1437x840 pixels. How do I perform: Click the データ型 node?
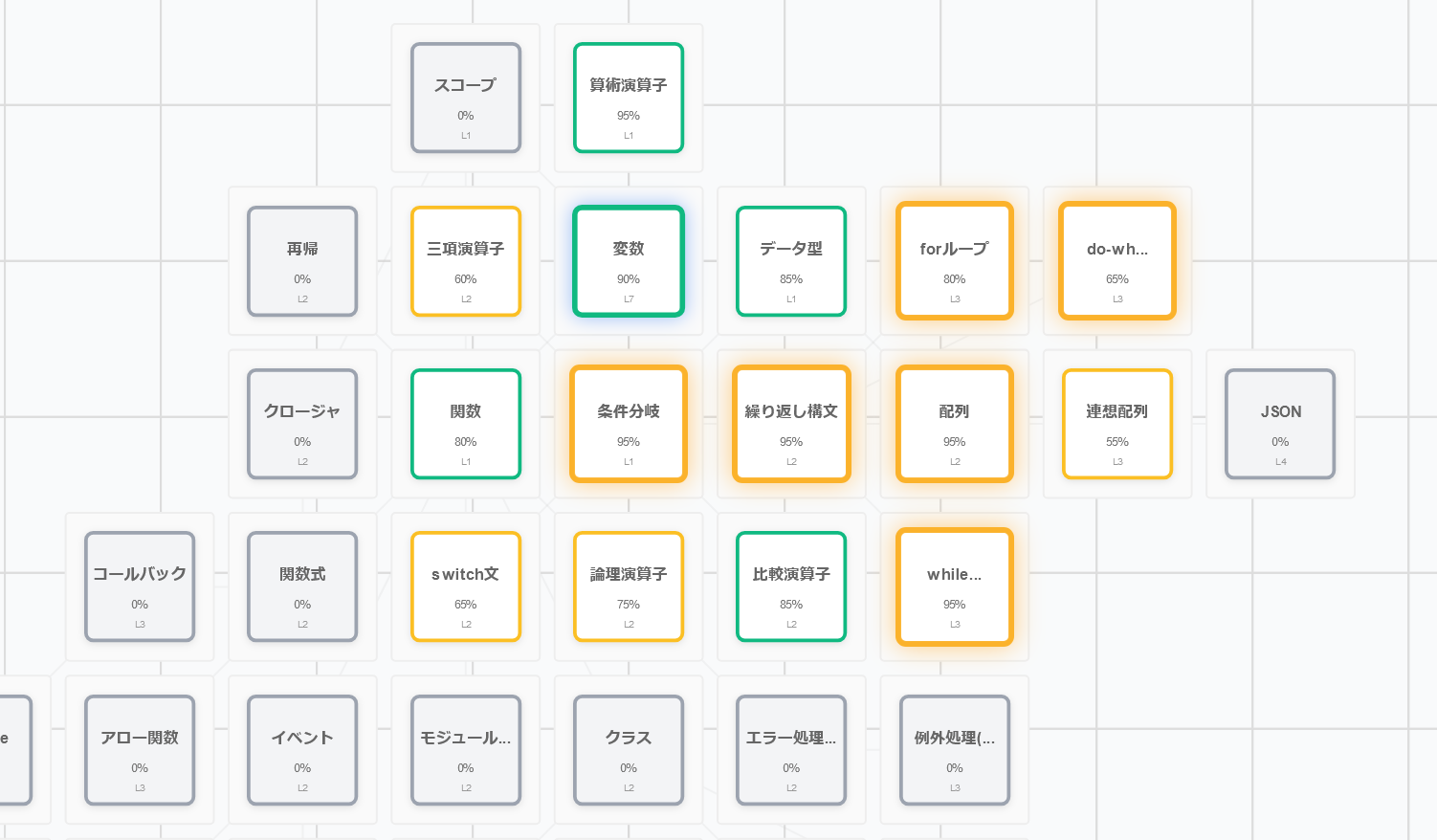point(791,260)
